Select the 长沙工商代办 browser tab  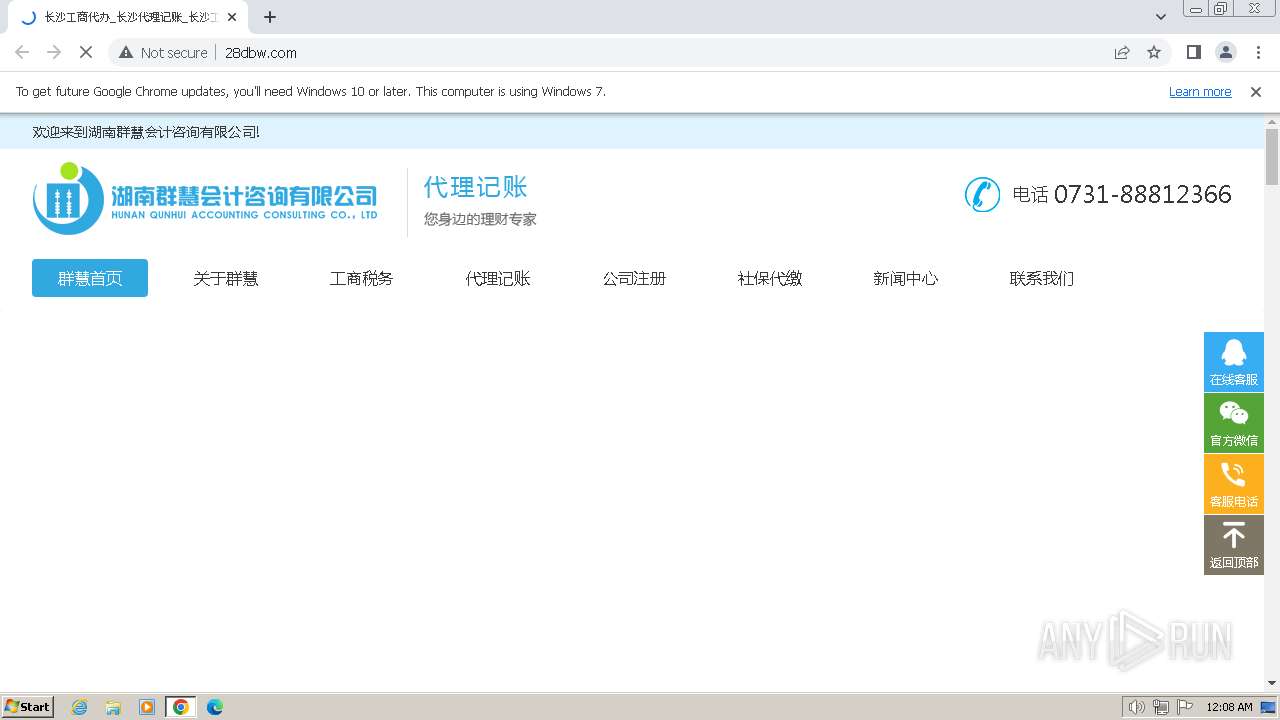(129, 17)
